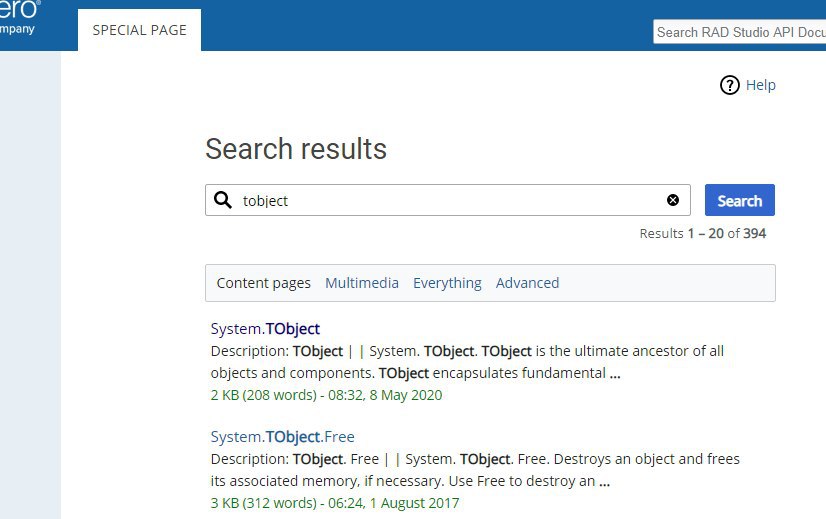
Task: Click the blue Search button
Action: pyautogui.click(x=740, y=200)
